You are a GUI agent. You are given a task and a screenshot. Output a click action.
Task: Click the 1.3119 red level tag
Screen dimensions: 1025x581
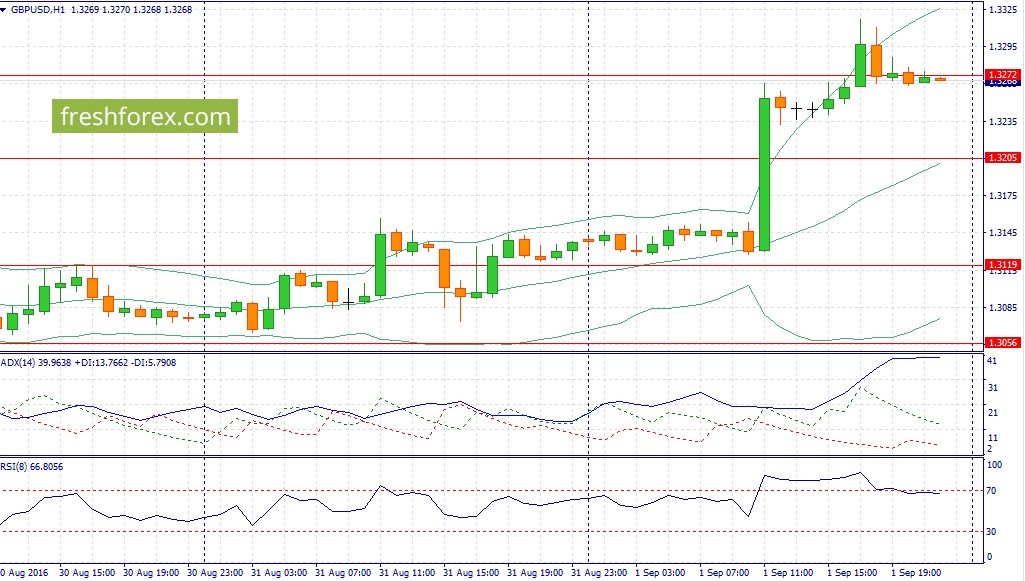[1002, 265]
